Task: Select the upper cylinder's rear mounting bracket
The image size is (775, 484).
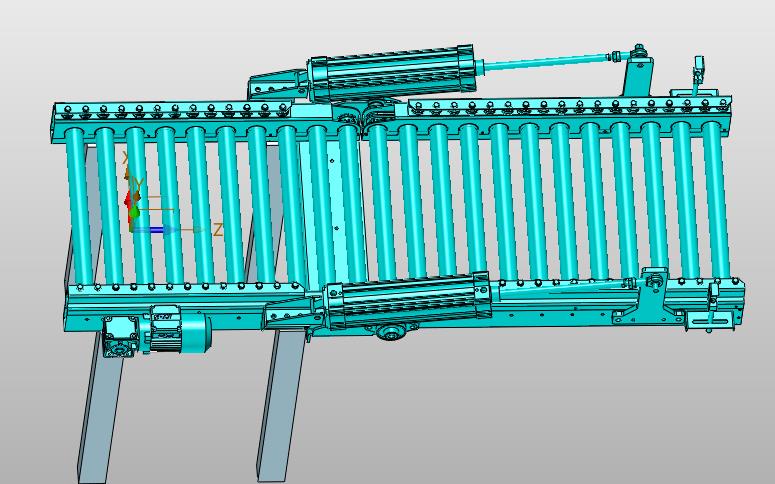Action: click(x=278, y=85)
